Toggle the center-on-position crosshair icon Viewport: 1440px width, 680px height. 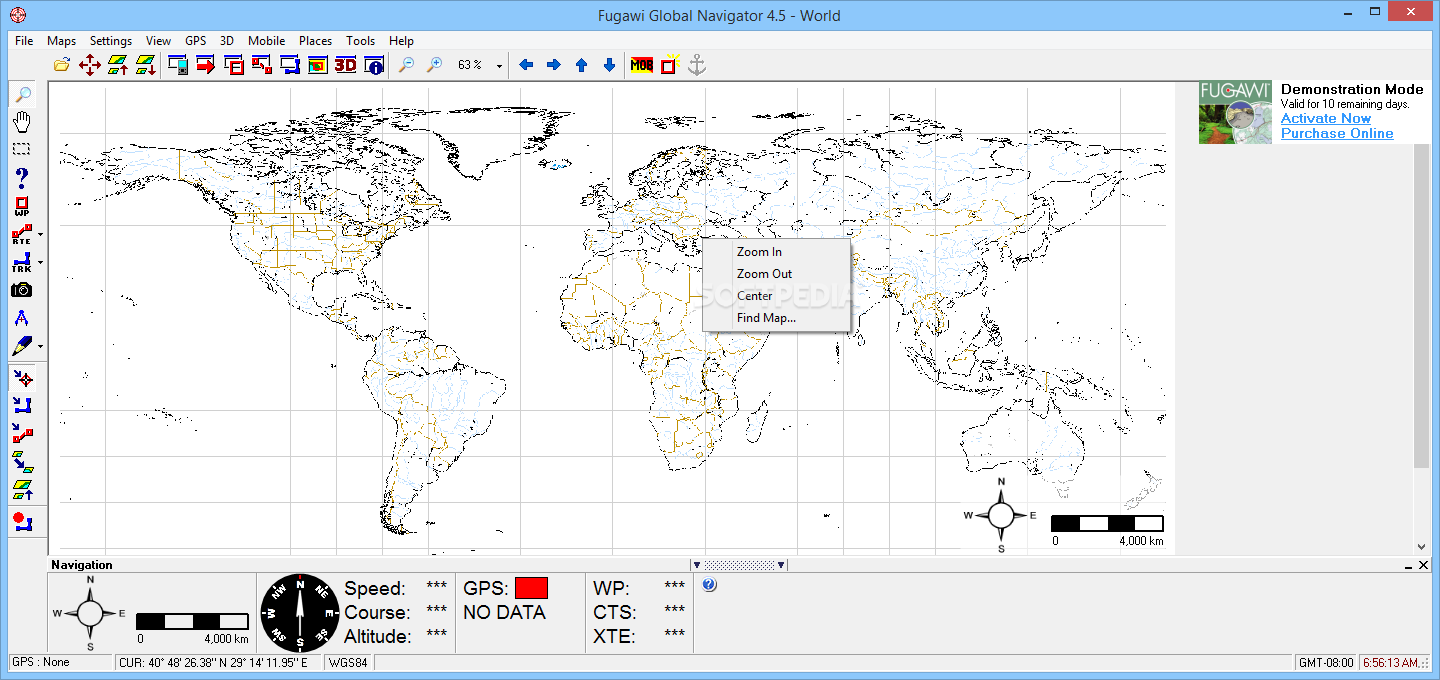pyautogui.click(x=22, y=378)
